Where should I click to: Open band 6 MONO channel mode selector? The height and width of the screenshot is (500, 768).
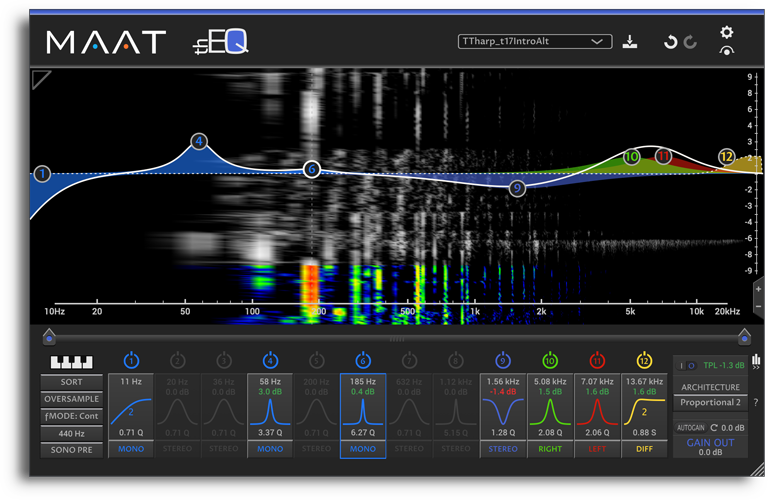(363, 449)
